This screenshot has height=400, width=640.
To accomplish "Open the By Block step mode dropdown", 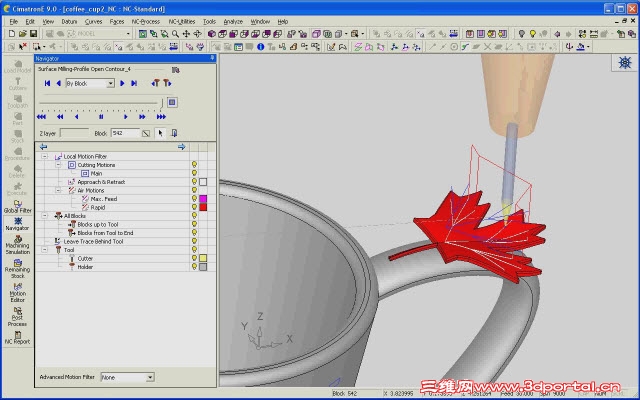I will [110, 83].
